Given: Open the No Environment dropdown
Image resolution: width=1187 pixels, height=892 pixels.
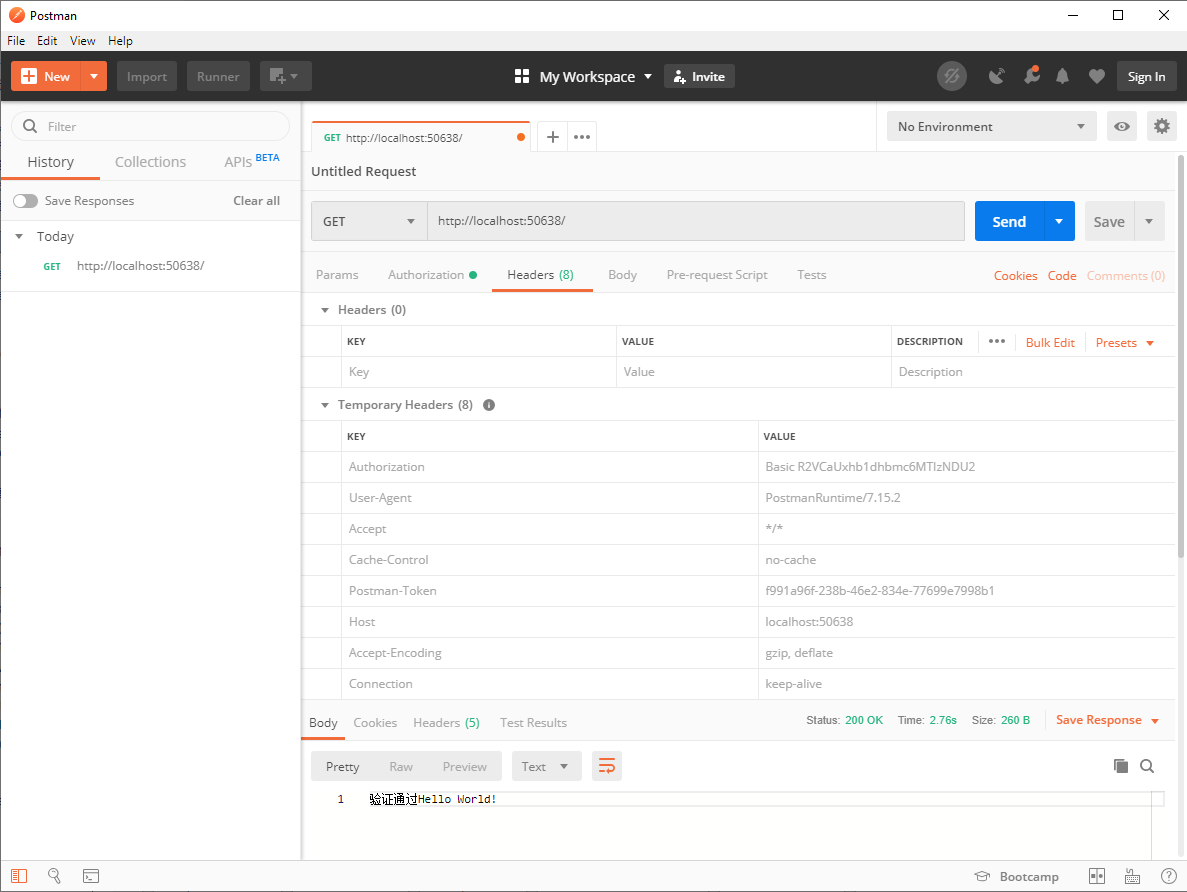Looking at the screenshot, I should (991, 127).
